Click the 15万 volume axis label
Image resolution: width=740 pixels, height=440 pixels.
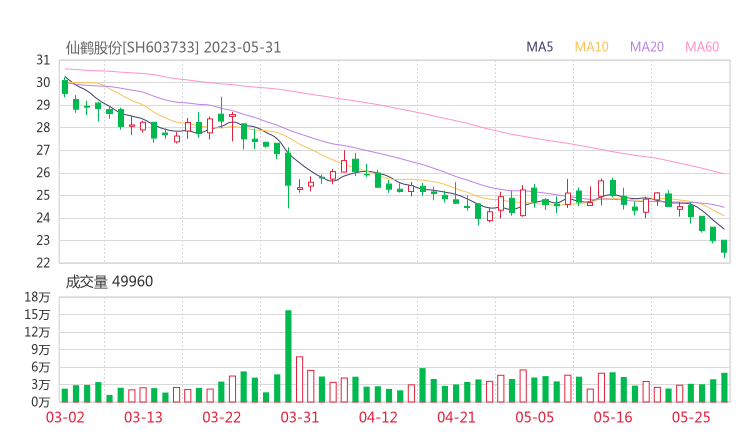tap(38, 314)
